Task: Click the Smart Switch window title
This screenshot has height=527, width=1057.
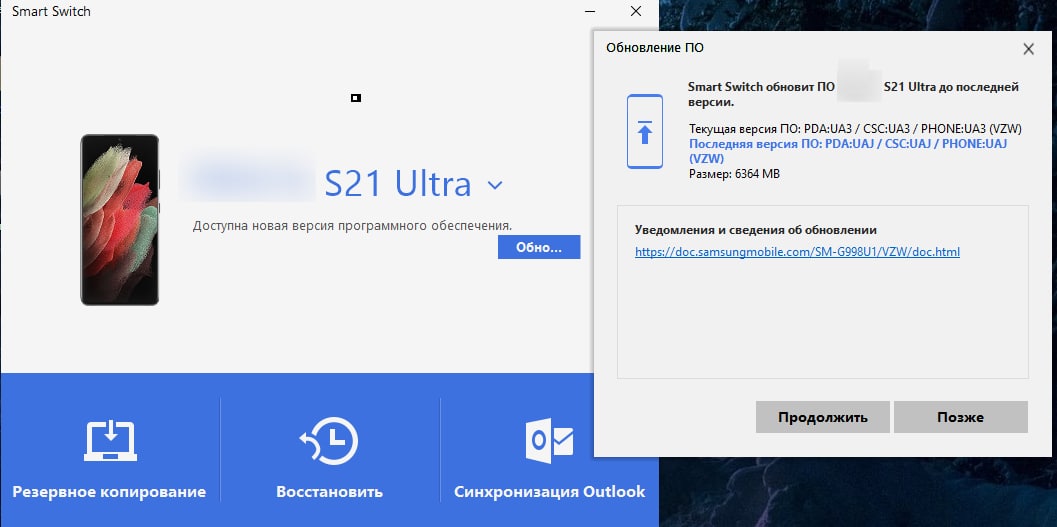Action: click(51, 11)
